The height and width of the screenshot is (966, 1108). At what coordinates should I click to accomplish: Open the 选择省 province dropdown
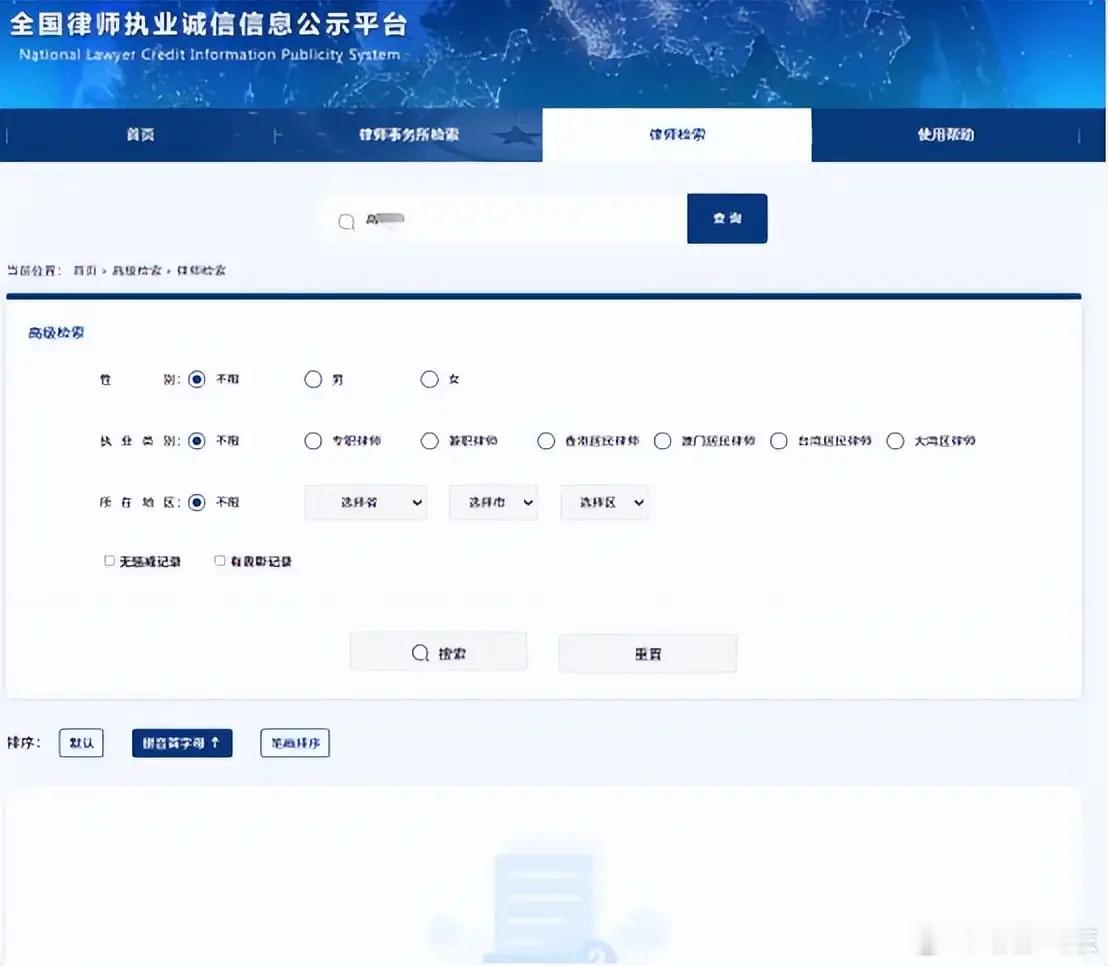click(366, 502)
